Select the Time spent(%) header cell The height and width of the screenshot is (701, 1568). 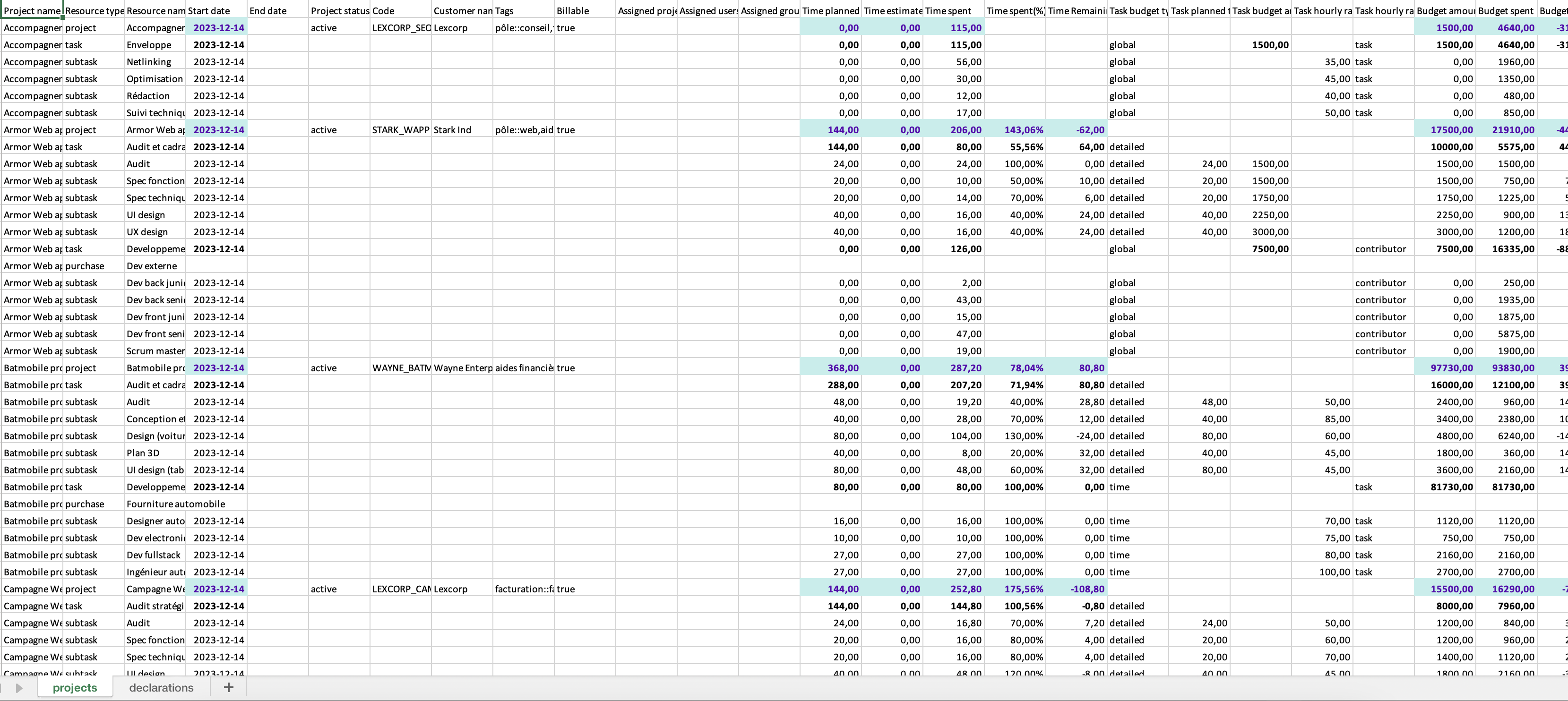(1015, 10)
